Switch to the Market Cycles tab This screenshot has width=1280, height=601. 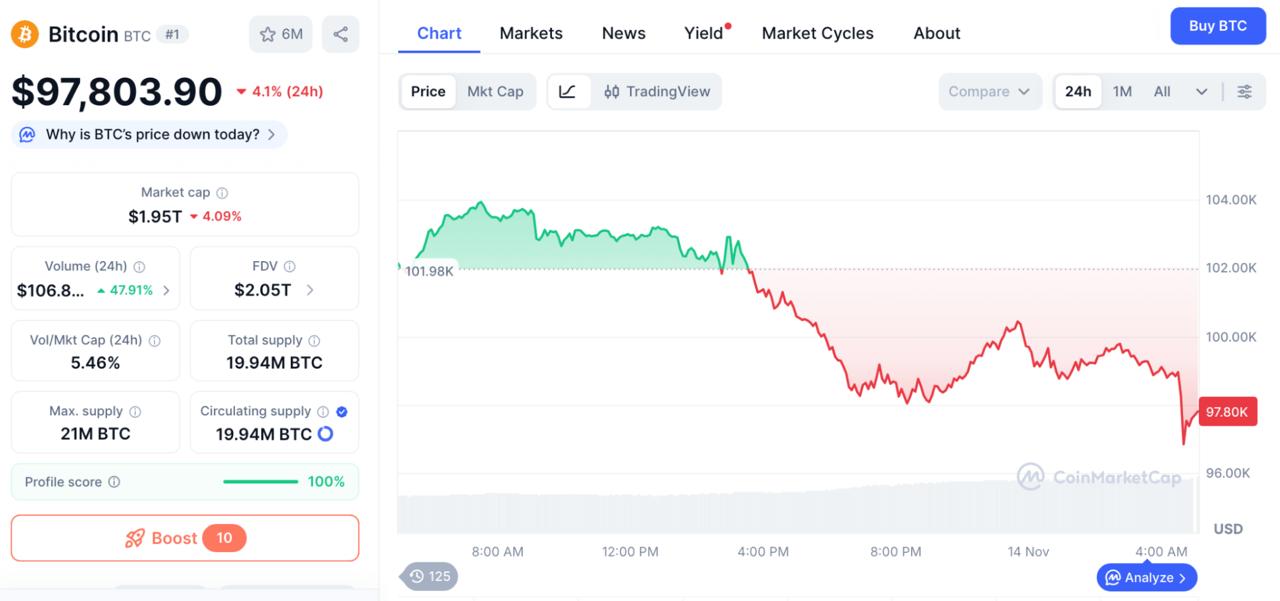coord(817,33)
